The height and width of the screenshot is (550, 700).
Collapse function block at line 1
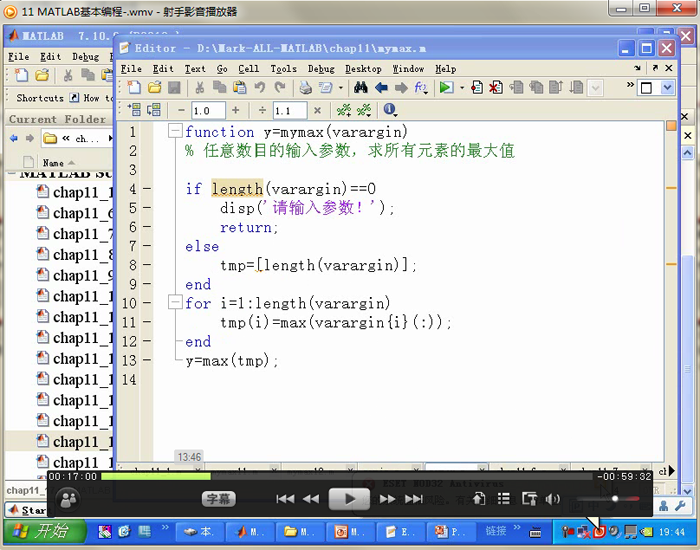point(175,131)
